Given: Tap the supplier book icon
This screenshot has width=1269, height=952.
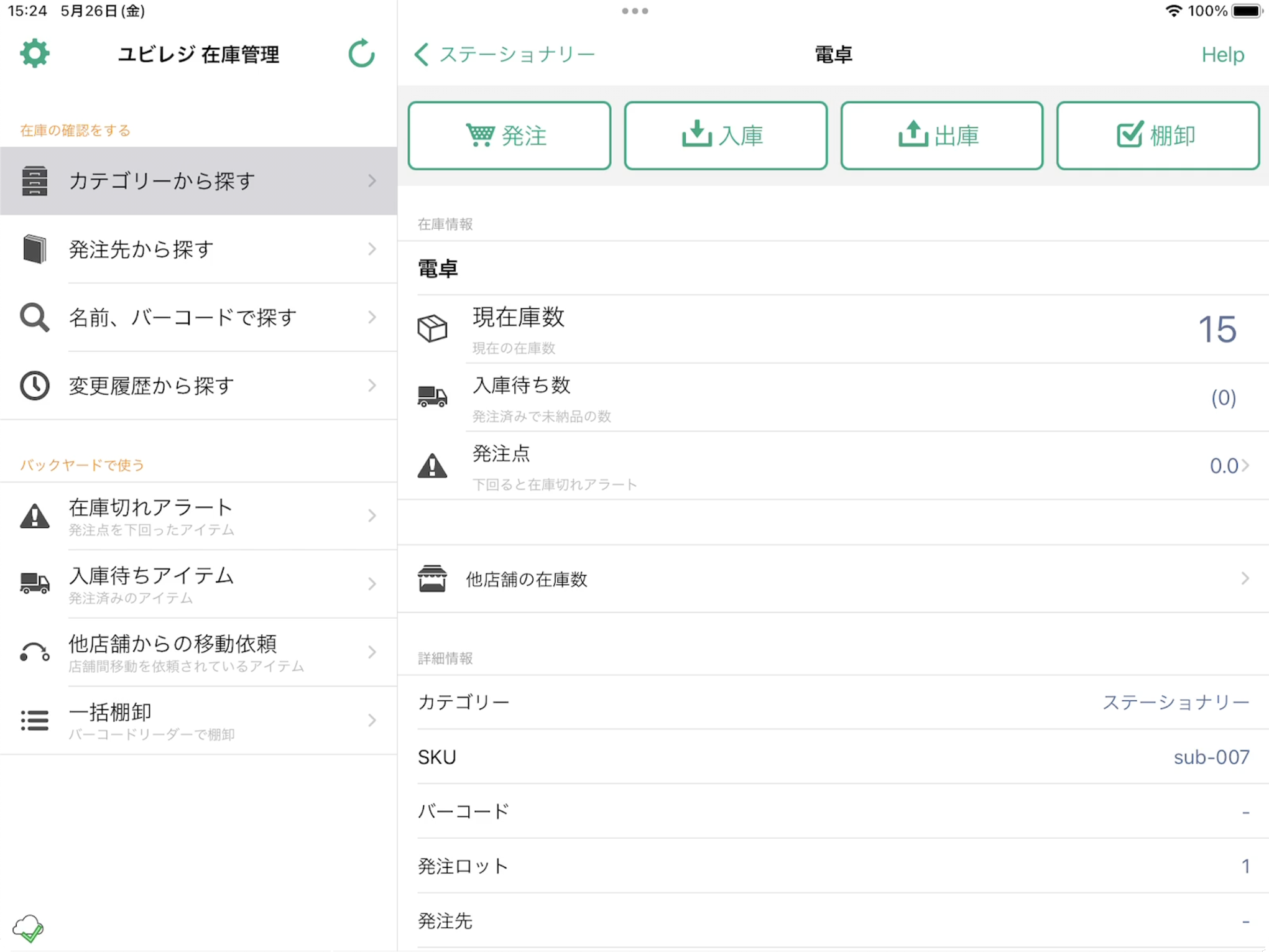Looking at the screenshot, I should point(35,249).
